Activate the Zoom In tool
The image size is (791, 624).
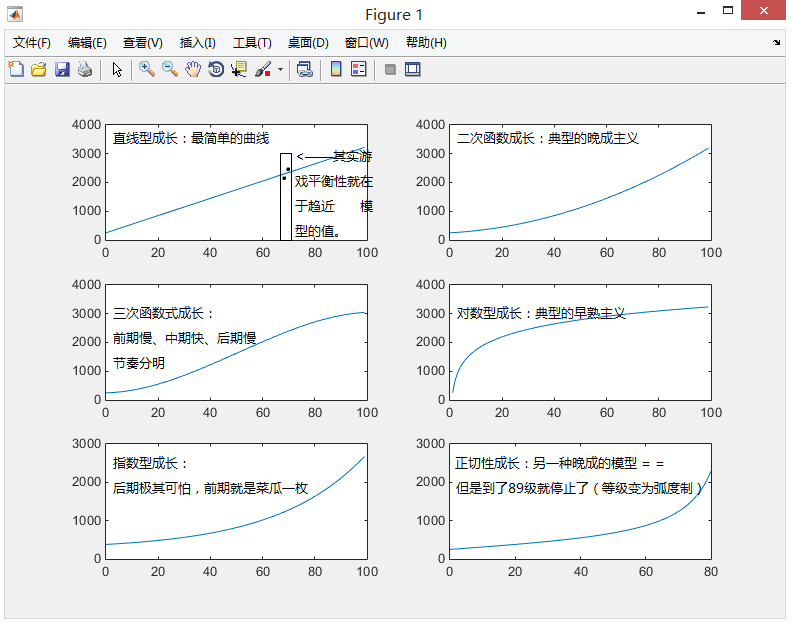[147, 69]
